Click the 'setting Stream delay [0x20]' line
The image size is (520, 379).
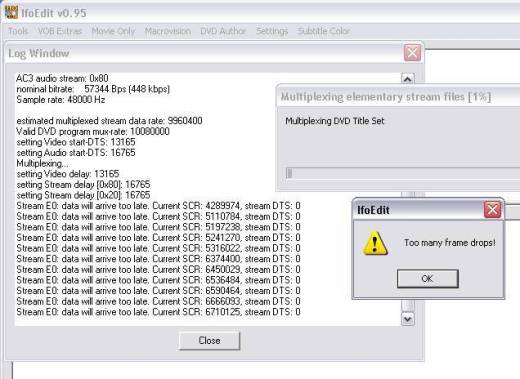coord(83,195)
